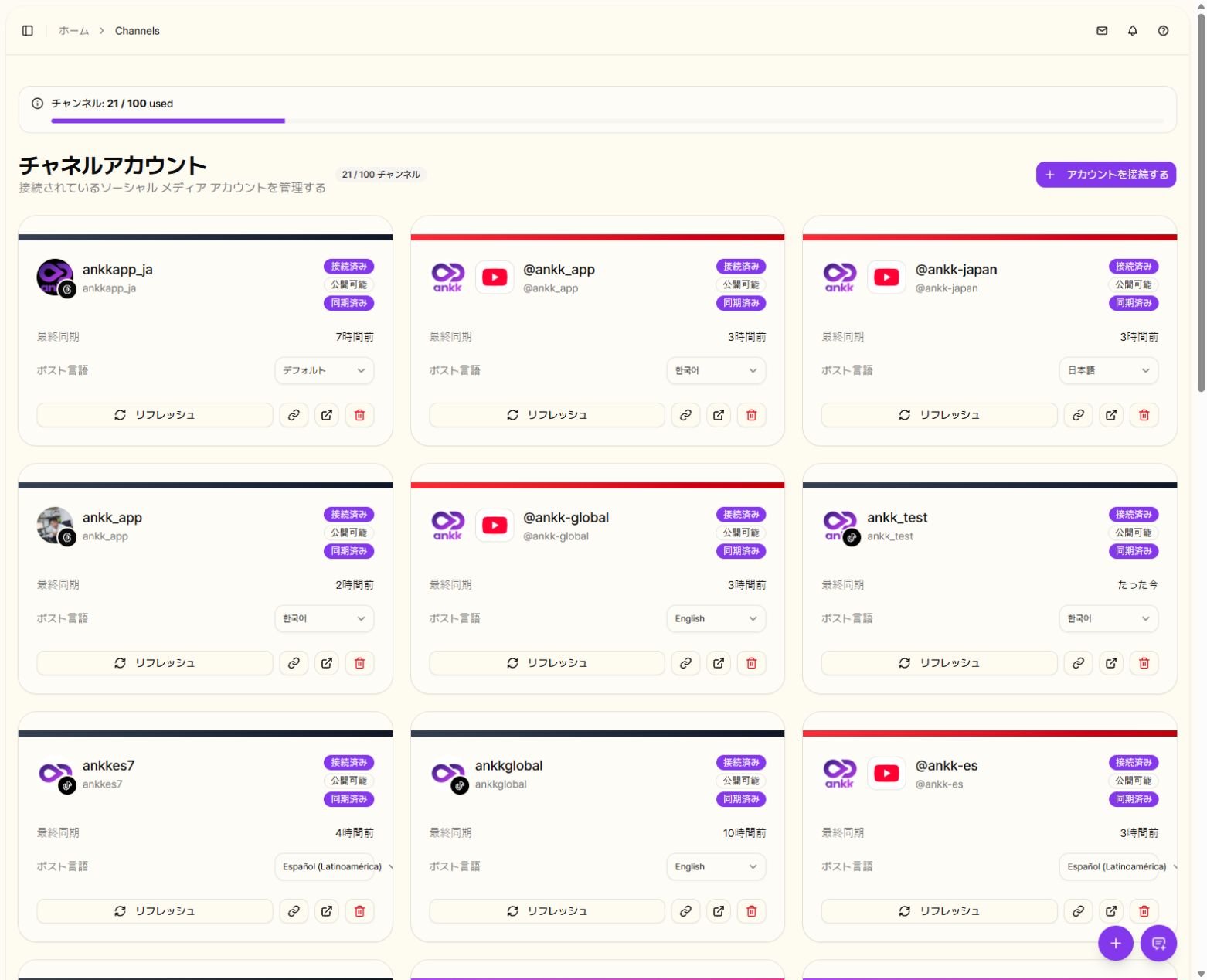This screenshot has height=980, width=1207.
Task: Copy link for ankkapp_ja channel
Action: tap(294, 415)
